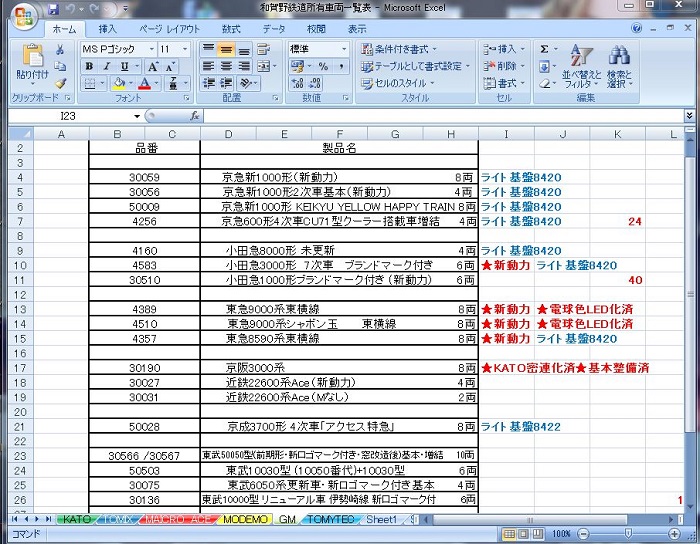Click the Save icon in quick access toolbar
Screen dimensions: 700x544
pyautogui.click(x=54, y=8)
